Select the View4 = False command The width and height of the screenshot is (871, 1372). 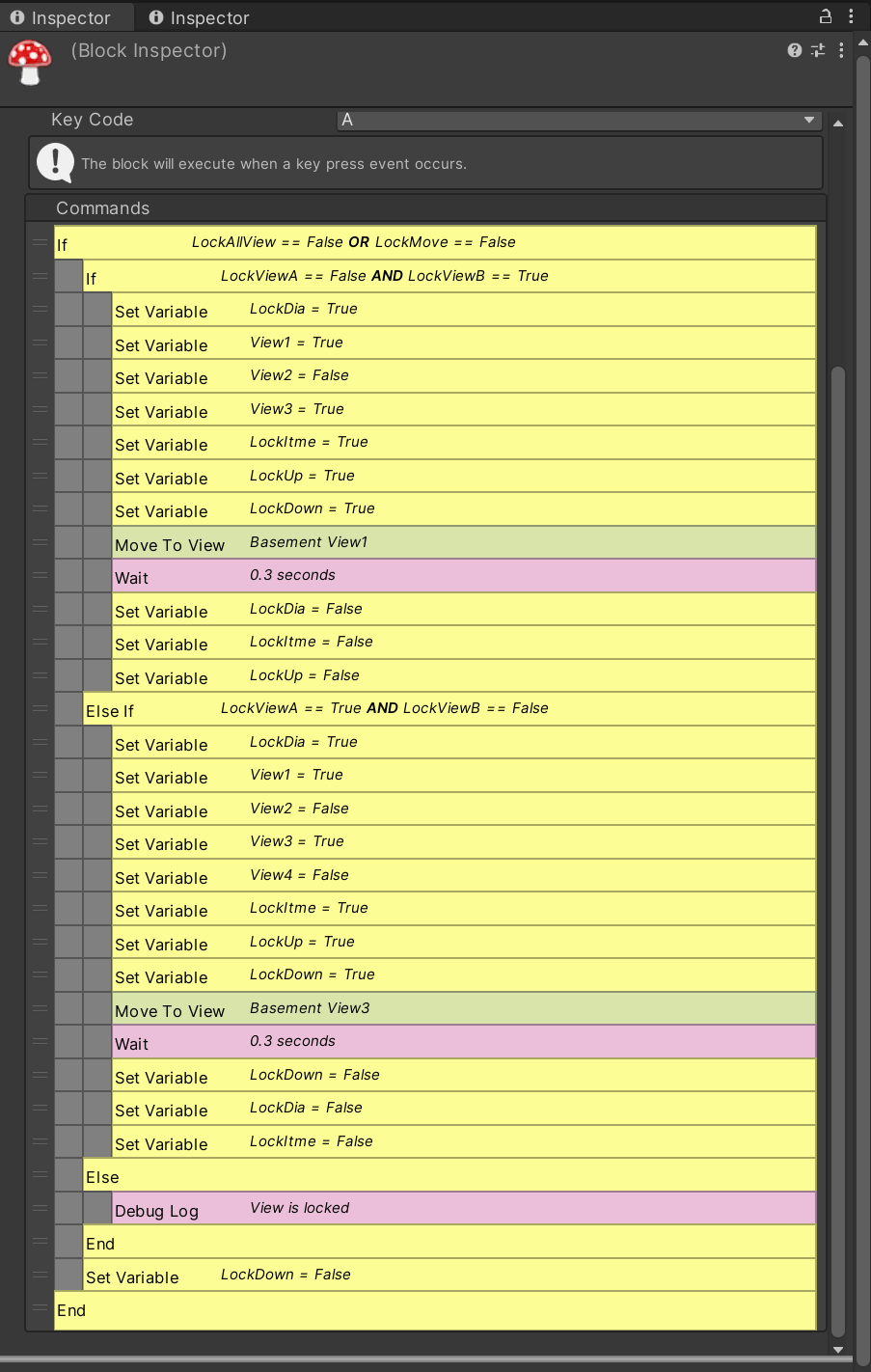pos(464,876)
